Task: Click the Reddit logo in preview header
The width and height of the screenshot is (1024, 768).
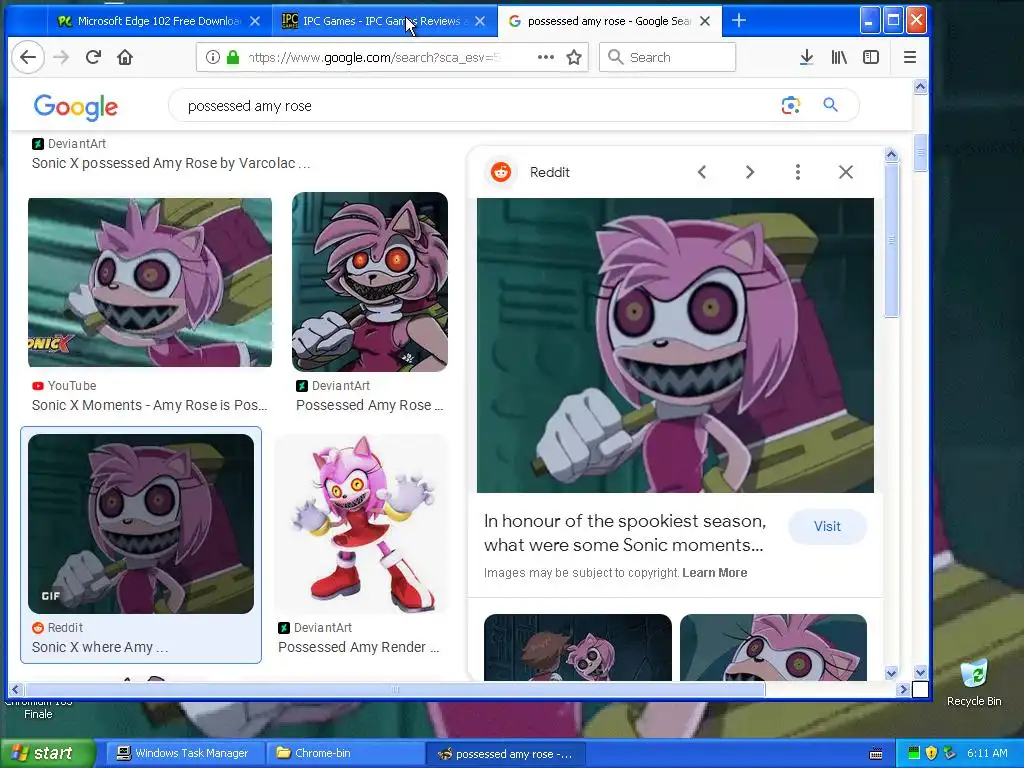Action: [x=501, y=172]
